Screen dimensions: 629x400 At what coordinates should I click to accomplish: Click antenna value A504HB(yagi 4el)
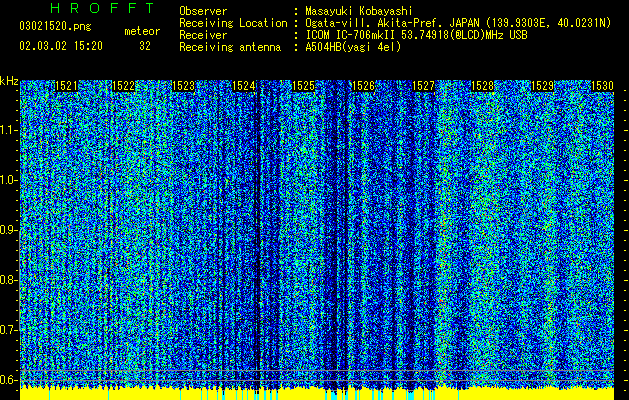pyautogui.click(x=353, y=47)
